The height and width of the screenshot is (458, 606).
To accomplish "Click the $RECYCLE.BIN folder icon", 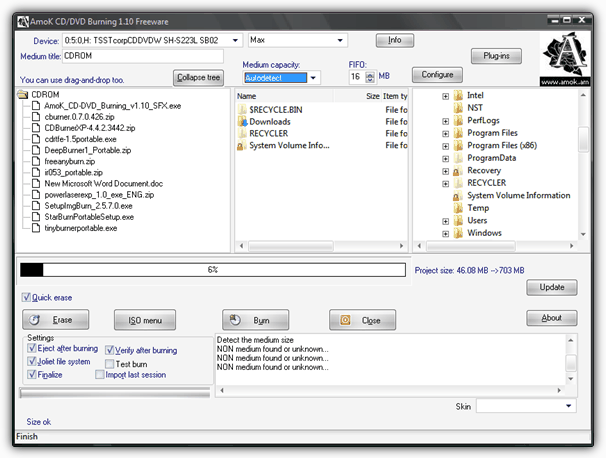I will pos(242,109).
